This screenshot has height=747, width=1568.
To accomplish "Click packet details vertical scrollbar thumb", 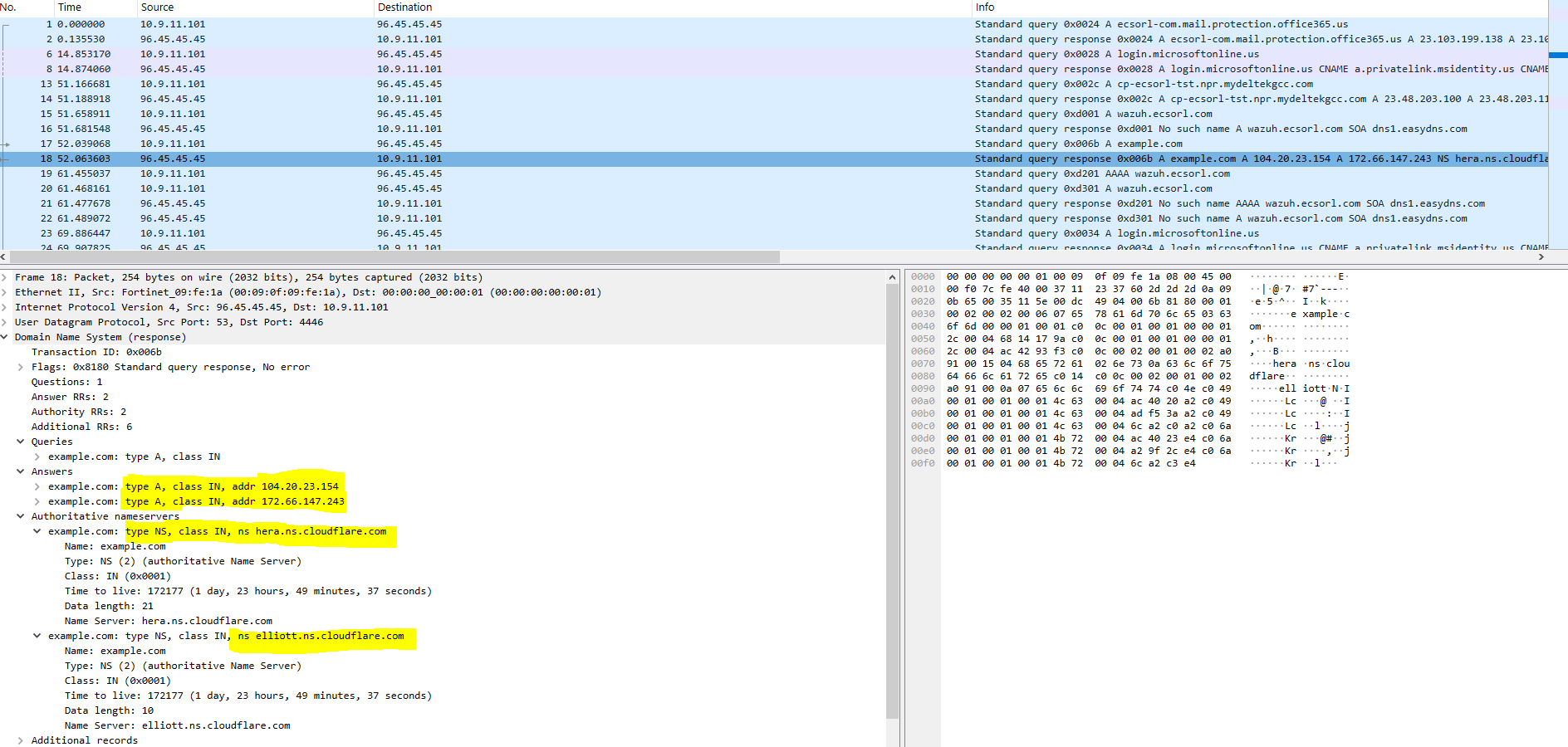I will tap(893, 501).
